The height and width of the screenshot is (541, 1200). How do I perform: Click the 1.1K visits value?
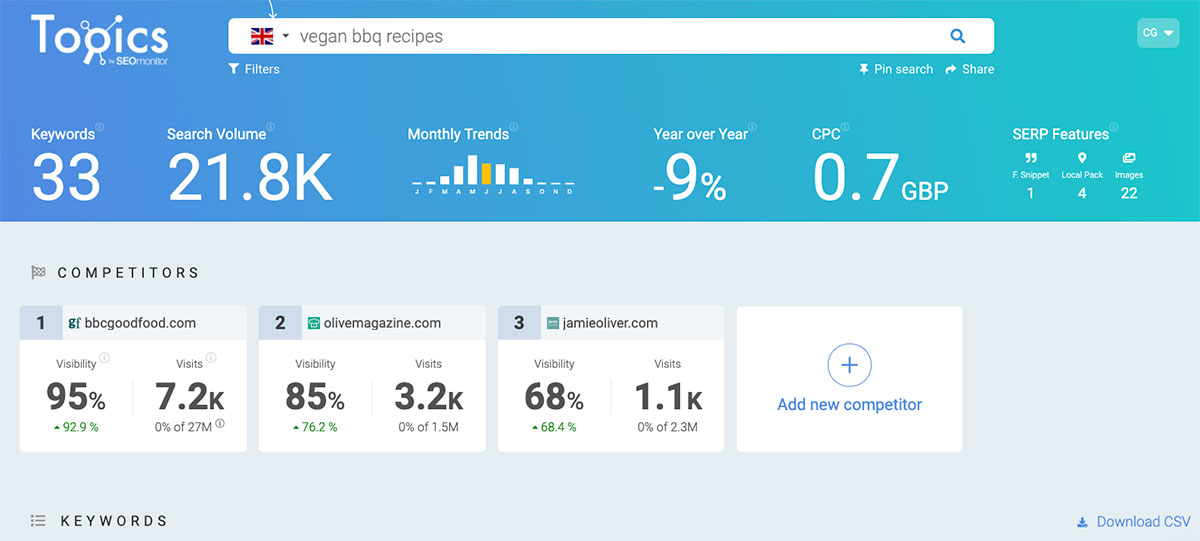pos(668,397)
